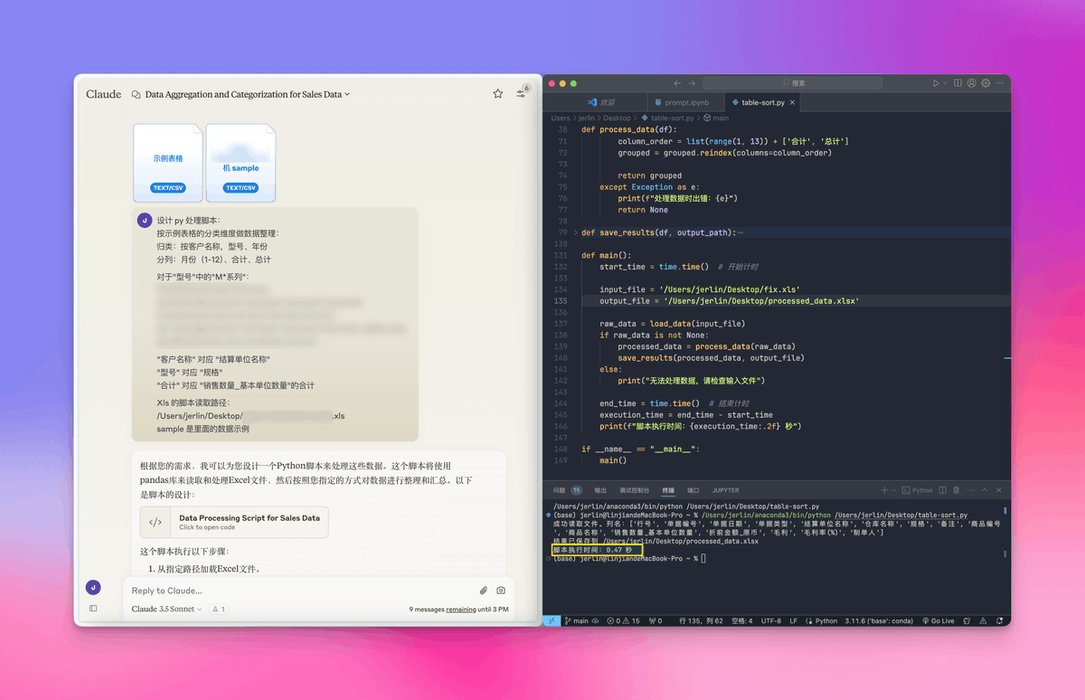Image resolution: width=1085 pixels, height=700 pixels.
Task: Open new-terminal profile dropdown arrow
Action: 894,491
